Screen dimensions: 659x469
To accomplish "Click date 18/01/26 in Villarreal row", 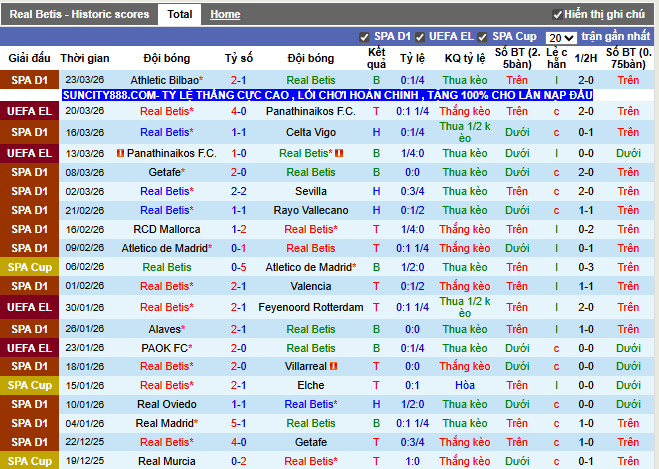I will coord(84,366).
